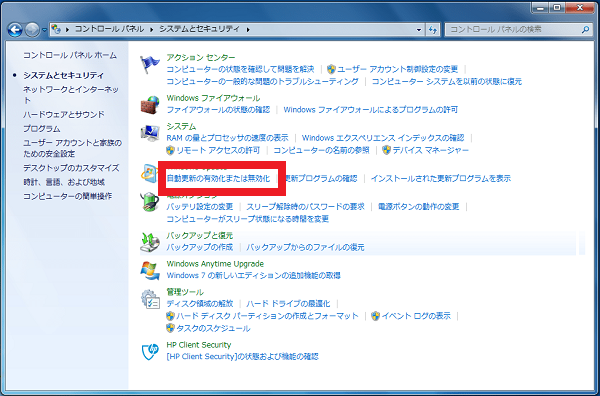This screenshot has width=600, height=396.
Task: Open the Windows ファイアウォール heading
Action: tap(213, 98)
